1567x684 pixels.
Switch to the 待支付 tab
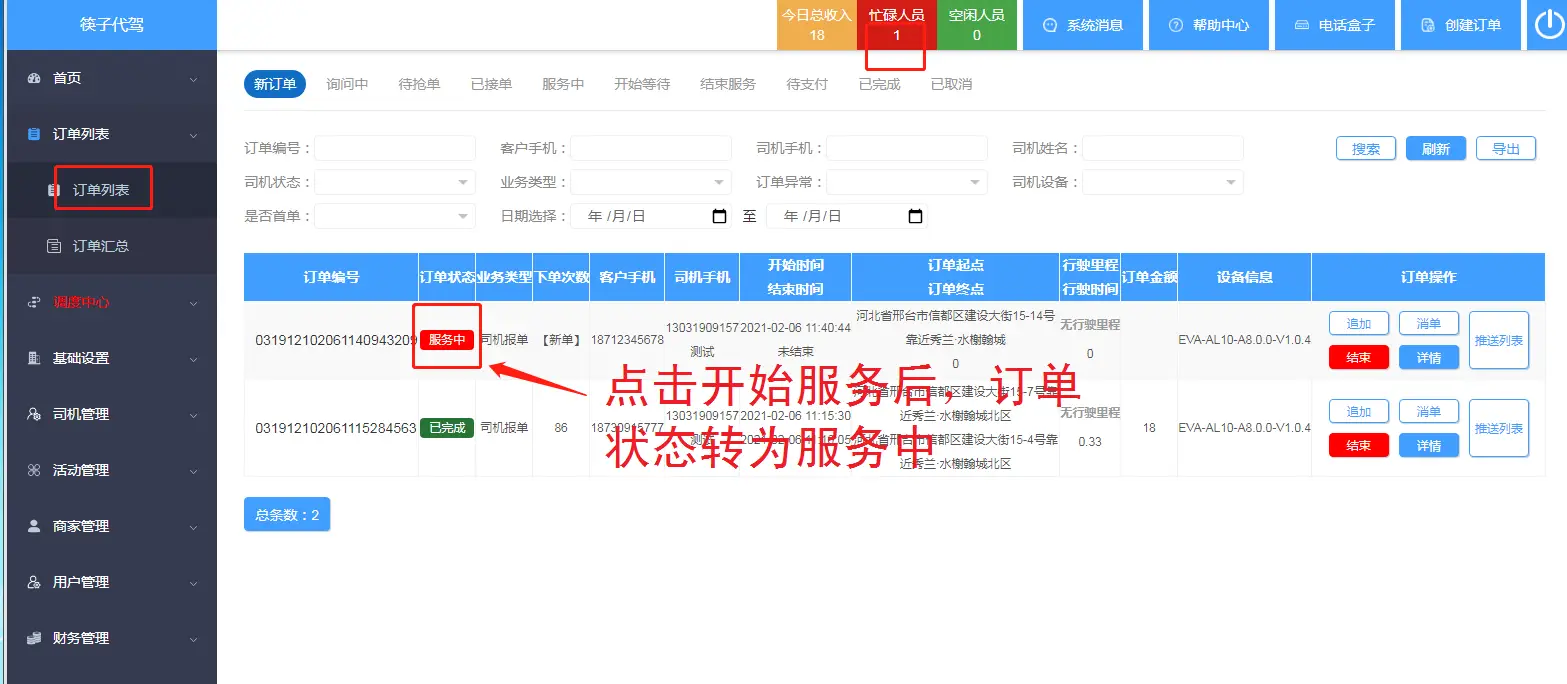[x=807, y=84]
